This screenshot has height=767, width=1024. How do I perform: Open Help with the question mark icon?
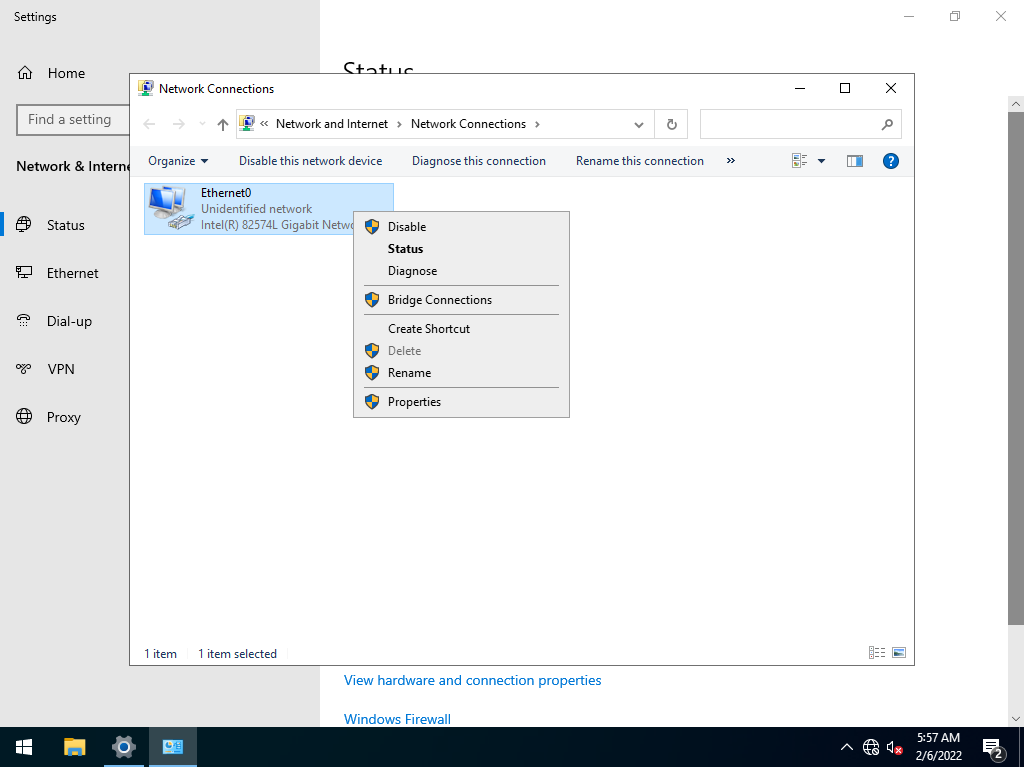tap(891, 161)
